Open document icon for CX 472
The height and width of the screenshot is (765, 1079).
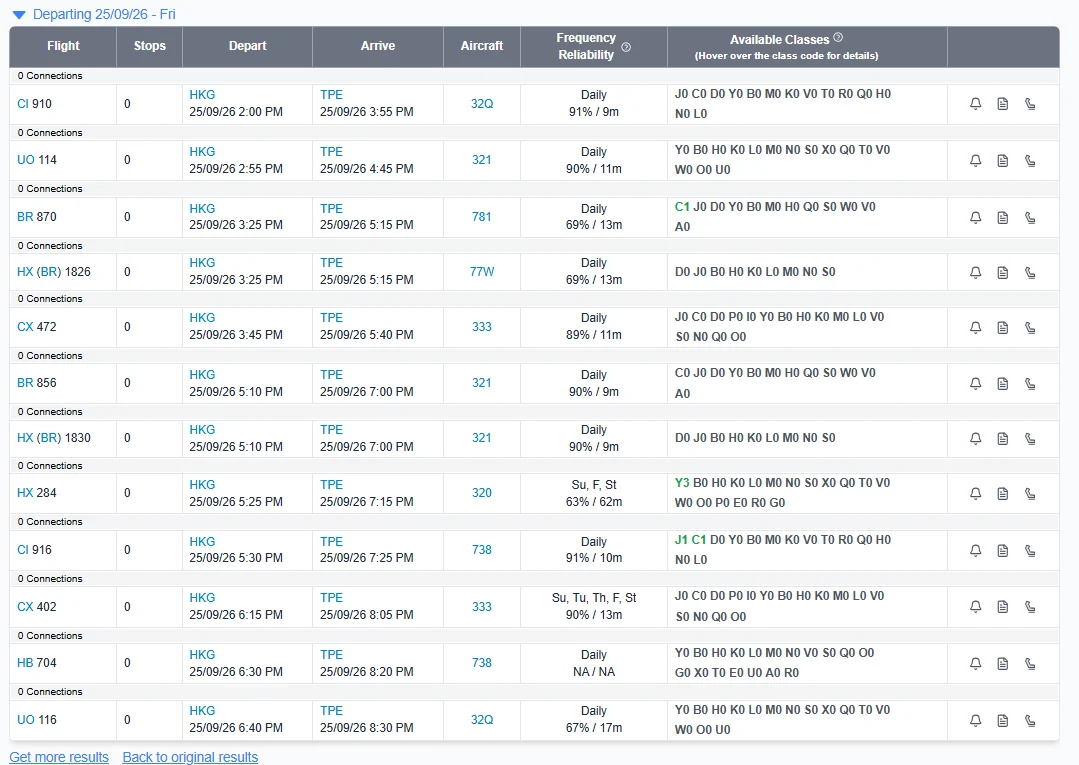1003,327
